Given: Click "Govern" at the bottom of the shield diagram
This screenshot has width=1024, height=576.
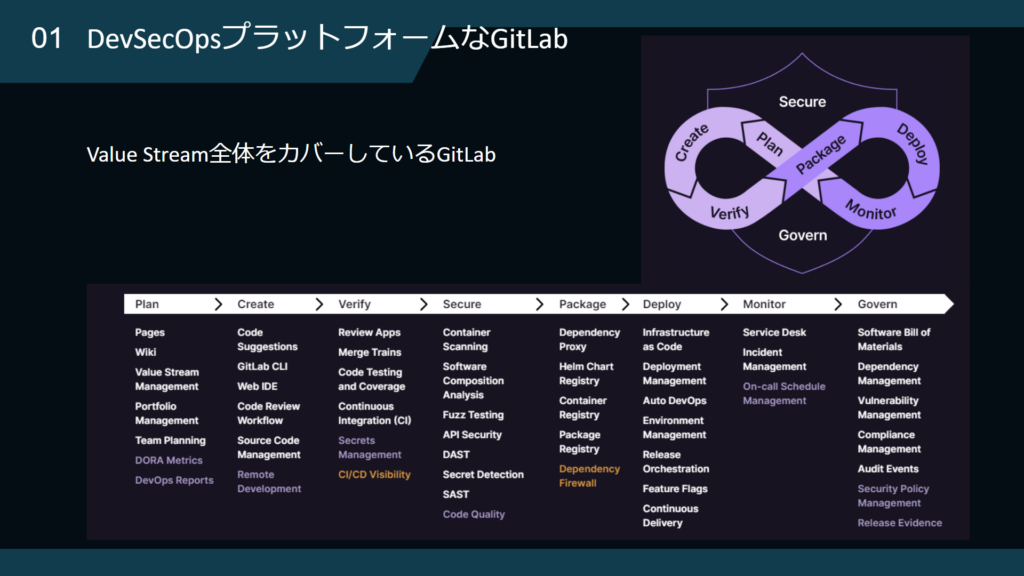Looking at the screenshot, I should (803, 235).
